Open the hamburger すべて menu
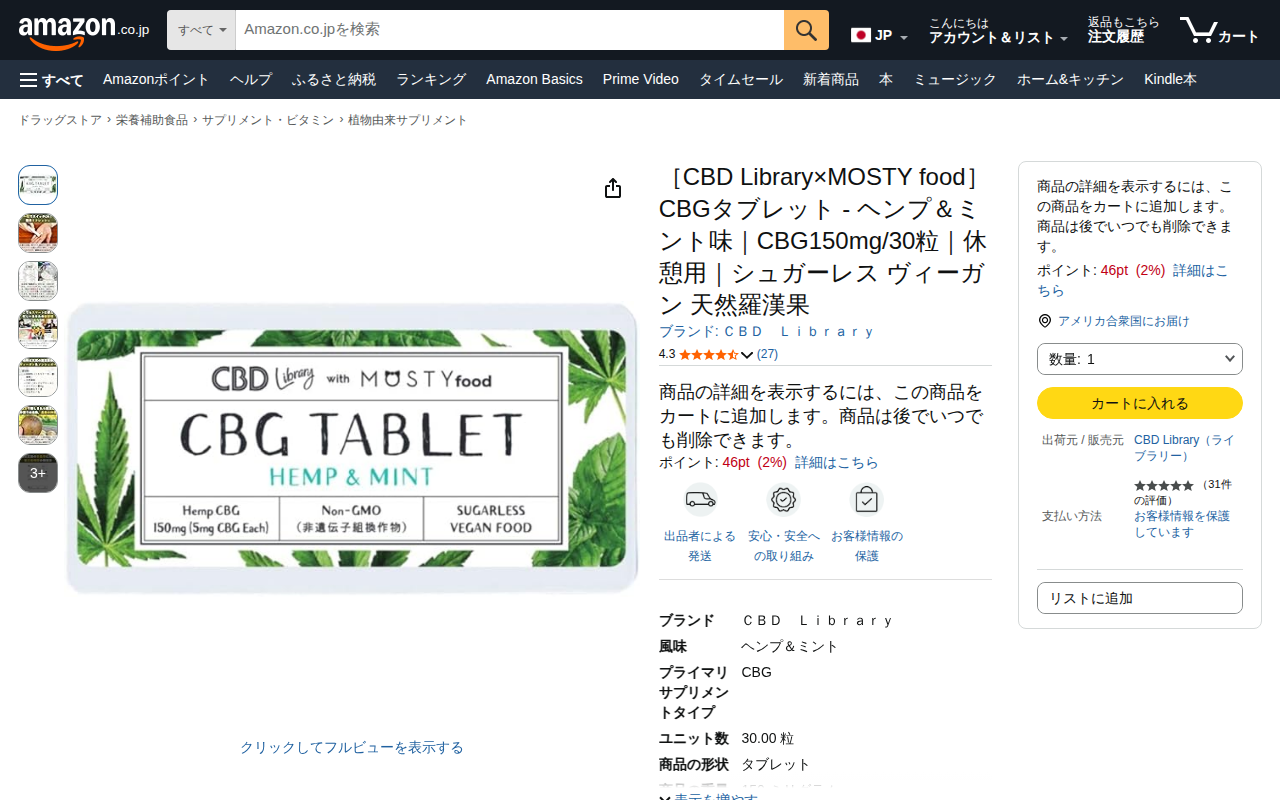Screen dimensions: 1280x800 coord(51,80)
